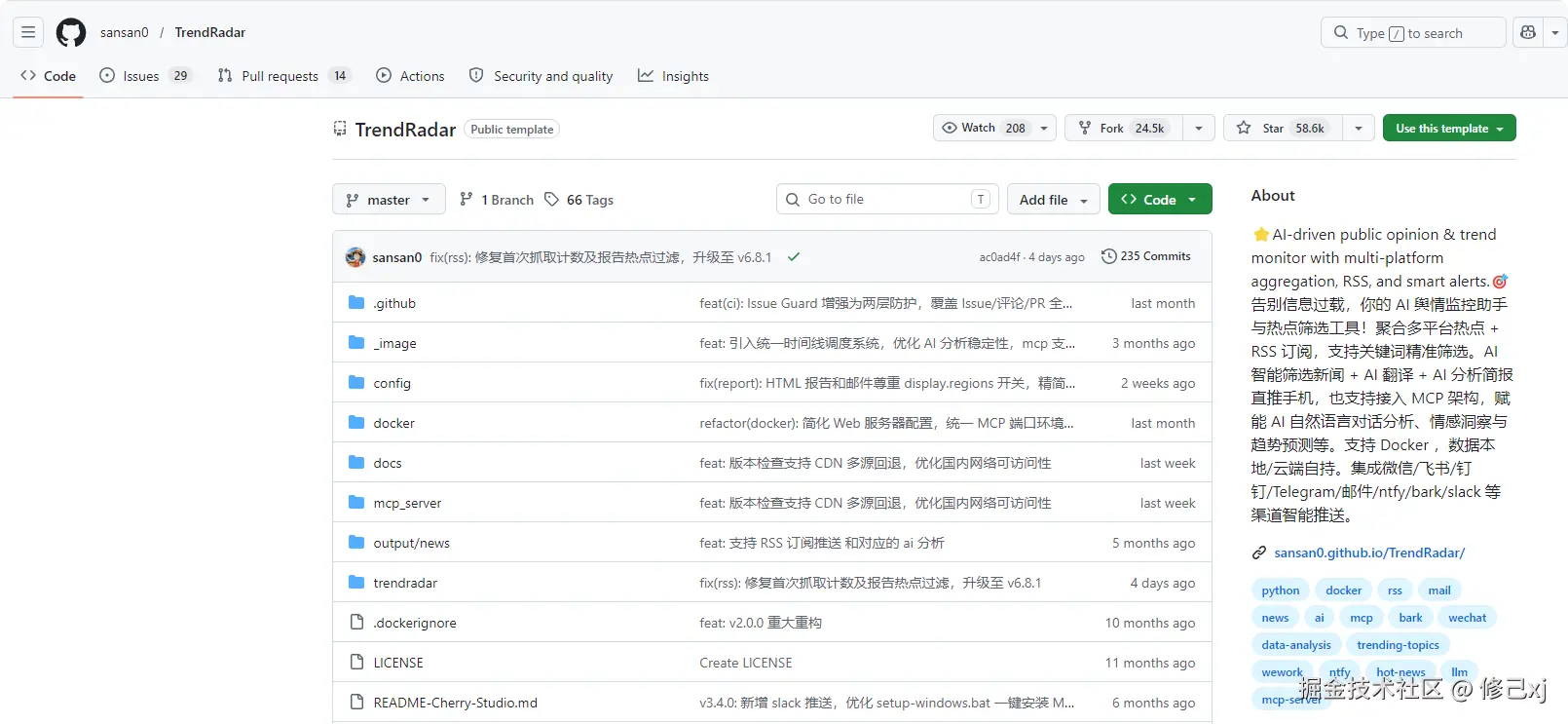Open the Add file dropdown
This screenshot has width=1568, height=724.
tap(1054, 200)
